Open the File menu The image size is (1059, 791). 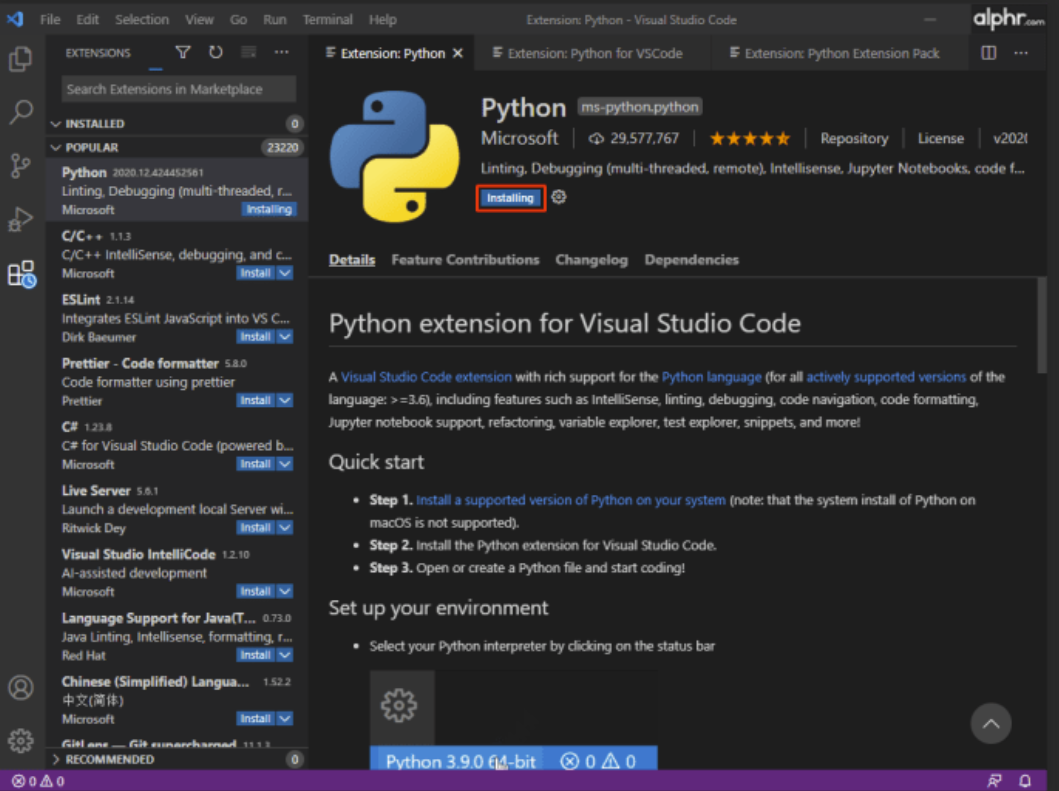50,20
